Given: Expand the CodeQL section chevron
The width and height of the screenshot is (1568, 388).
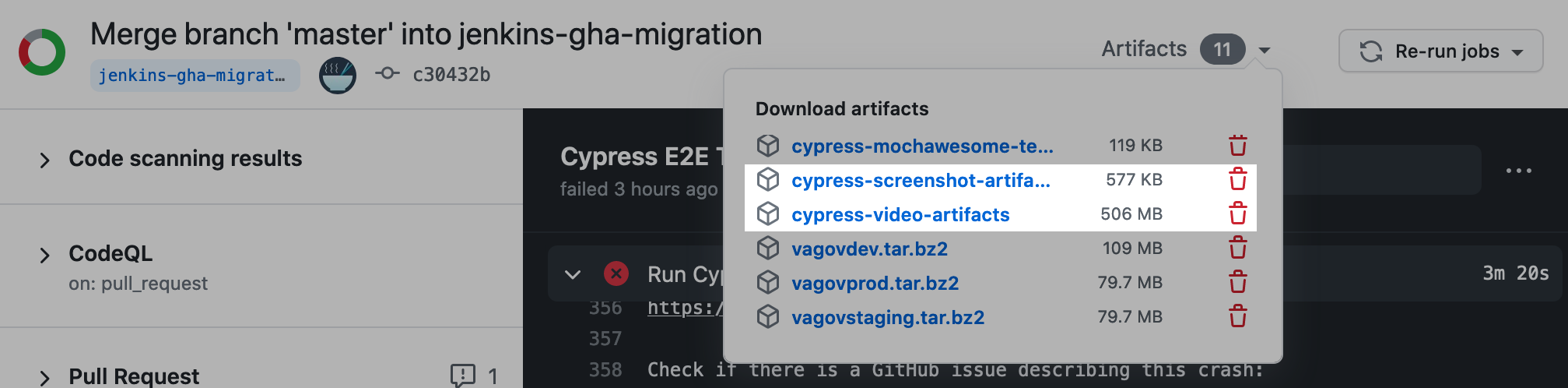Looking at the screenshot, I should 44,256.
